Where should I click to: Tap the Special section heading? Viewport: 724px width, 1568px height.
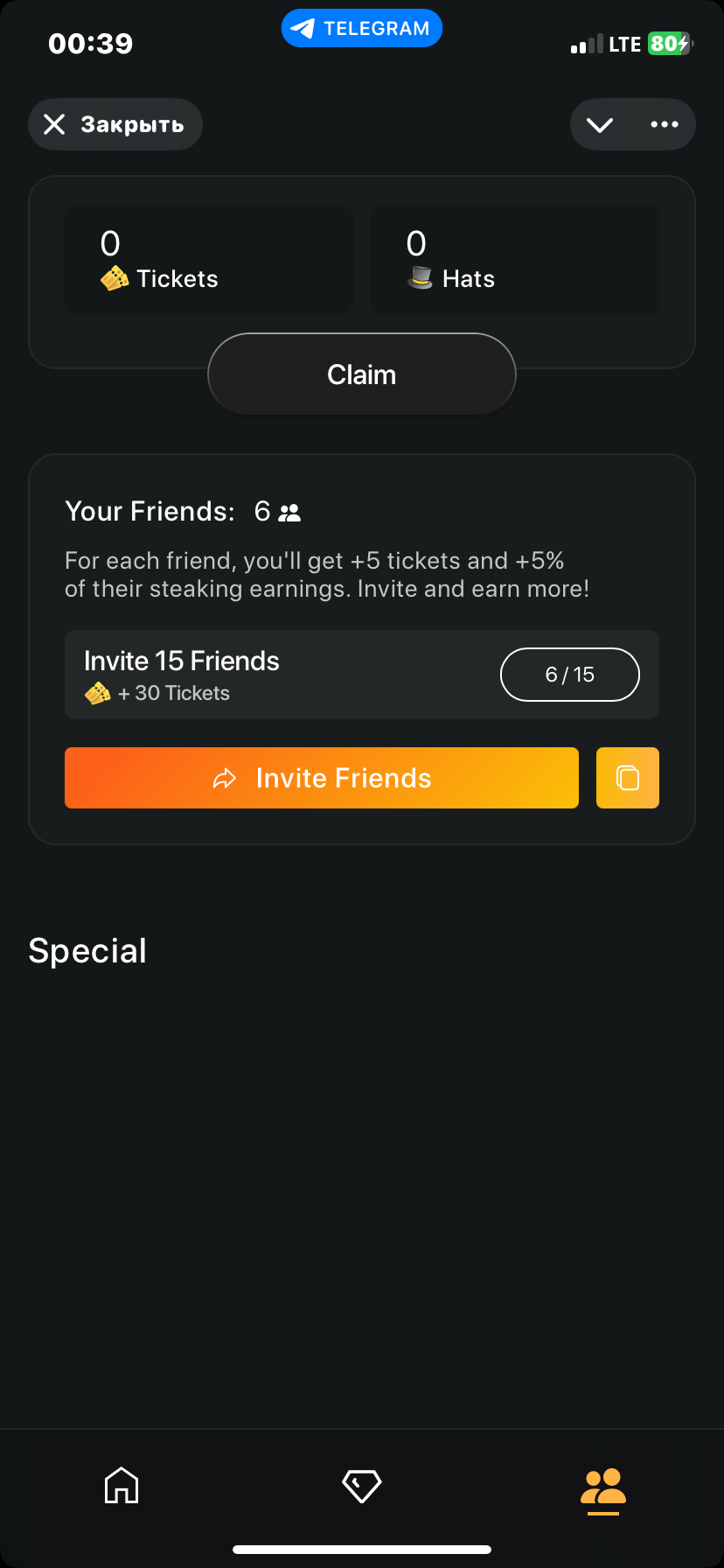[x=87, y=951]
